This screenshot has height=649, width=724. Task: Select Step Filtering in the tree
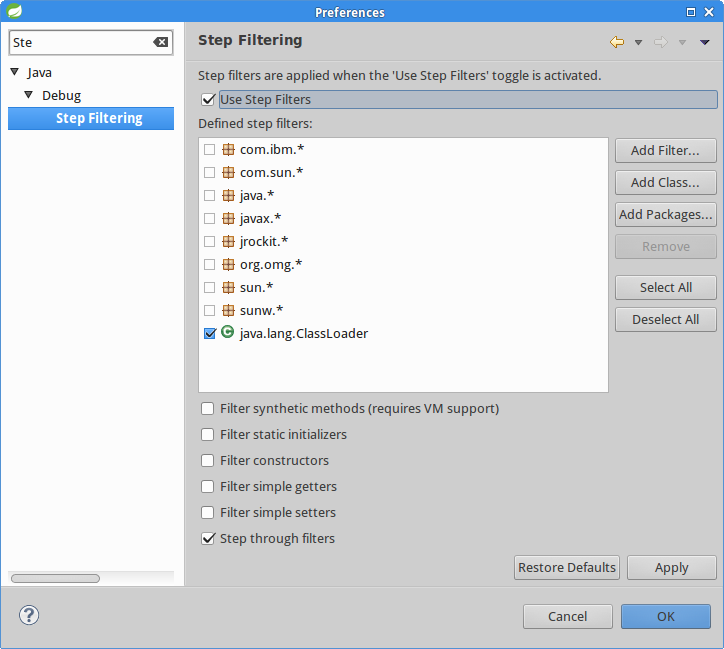(99, 118)
